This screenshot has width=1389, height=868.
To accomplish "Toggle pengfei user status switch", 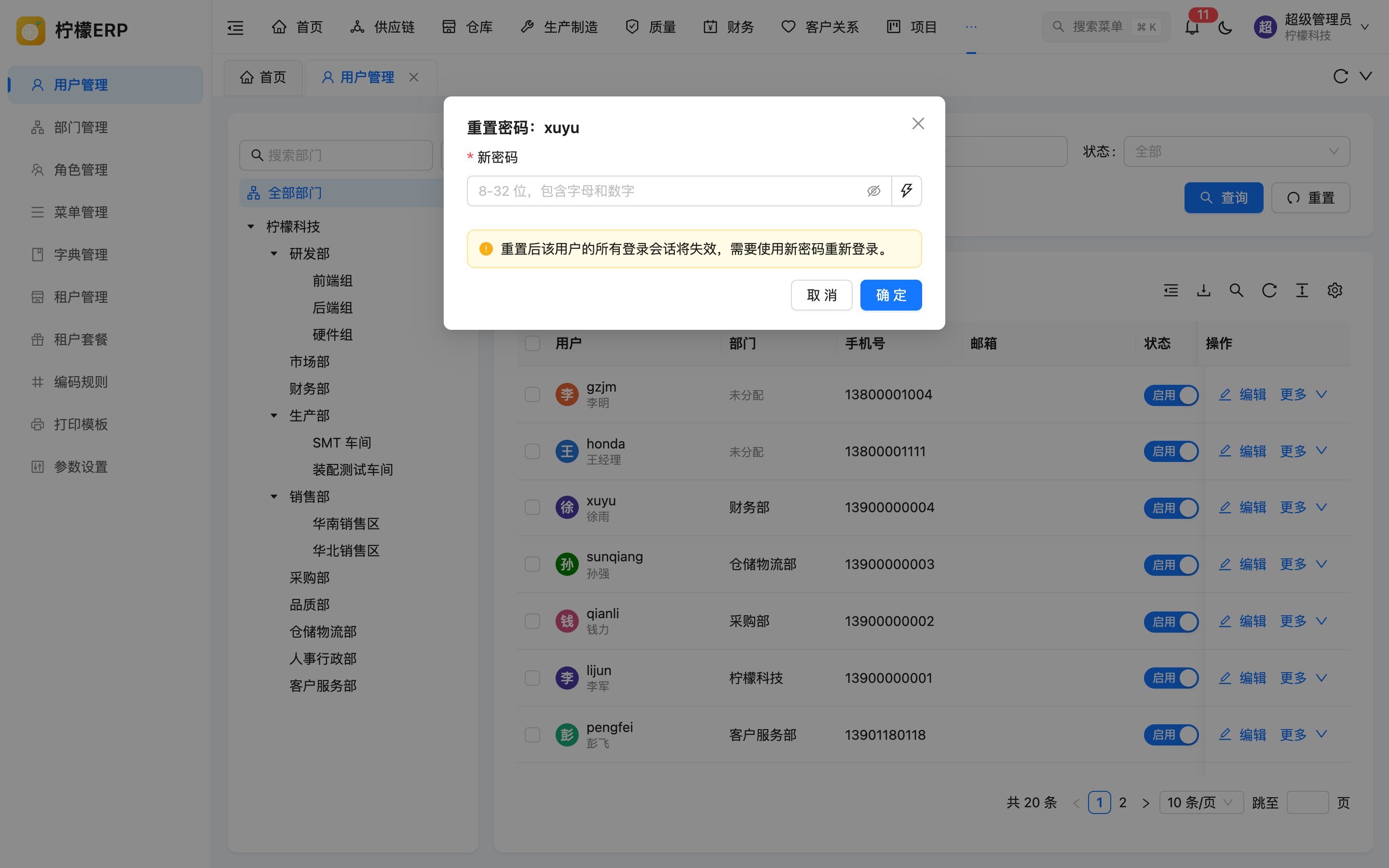I will point(1171,735).
